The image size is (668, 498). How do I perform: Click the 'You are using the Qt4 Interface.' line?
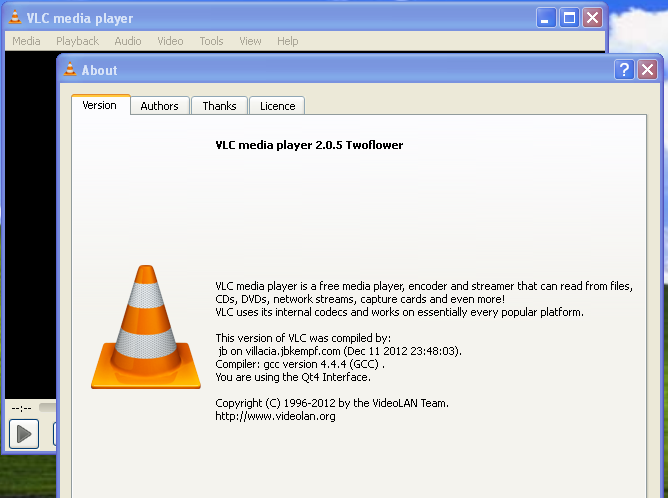pos(293,377)
